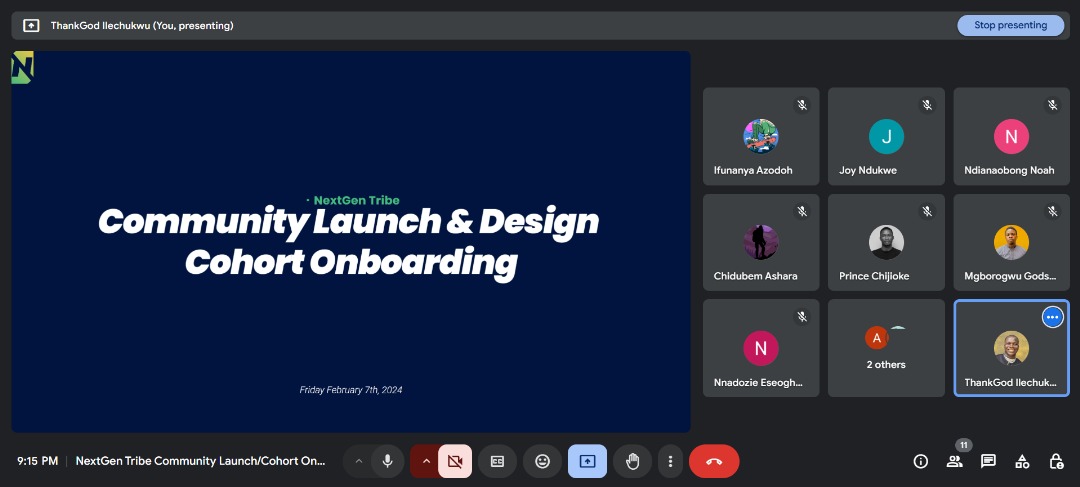Image resolution: width=1080 pixels, height=487 pixels.
Task: Click muted mic icon on Joy Ndukwe tile
Action: click(x=928, y=105)
